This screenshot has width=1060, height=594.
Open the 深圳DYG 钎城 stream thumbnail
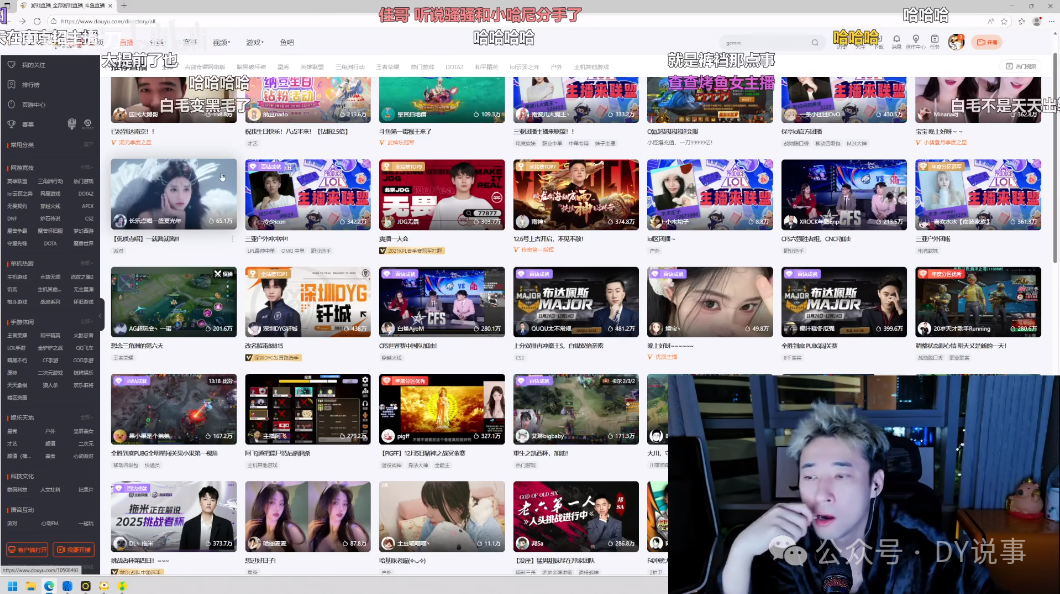click(308, 301)
